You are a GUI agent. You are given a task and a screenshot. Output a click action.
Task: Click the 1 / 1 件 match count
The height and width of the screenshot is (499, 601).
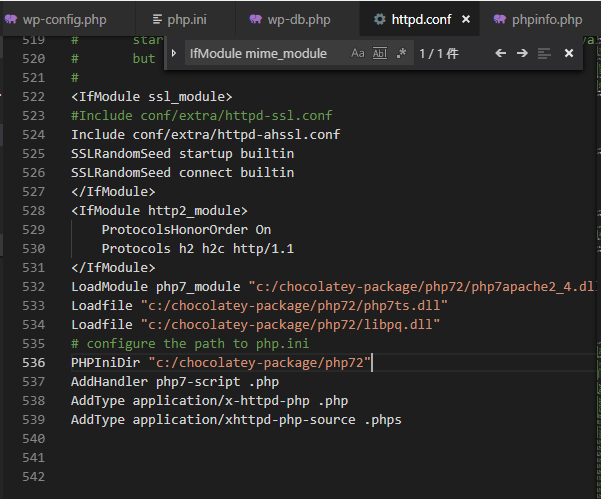click(x=438, y=53)
